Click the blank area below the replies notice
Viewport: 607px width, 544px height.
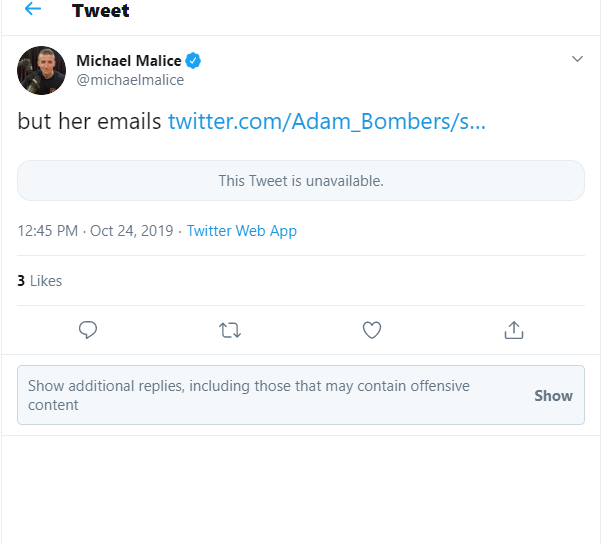coord(301,490)
